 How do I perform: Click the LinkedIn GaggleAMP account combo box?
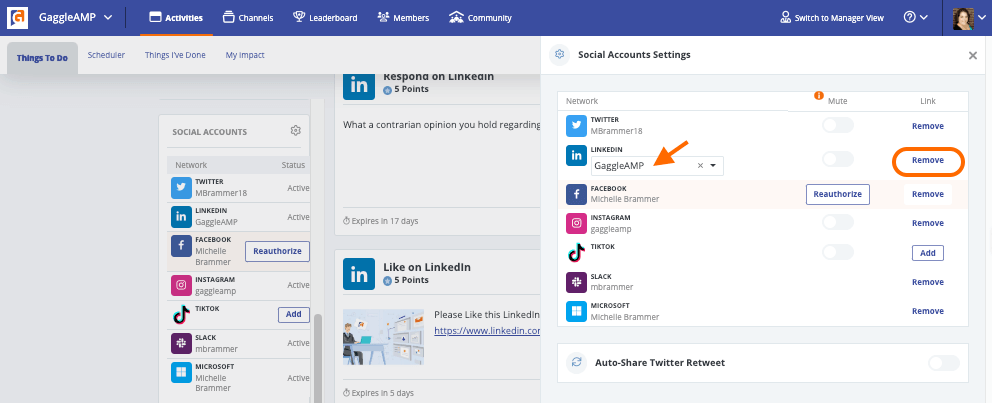pos(657,166)
